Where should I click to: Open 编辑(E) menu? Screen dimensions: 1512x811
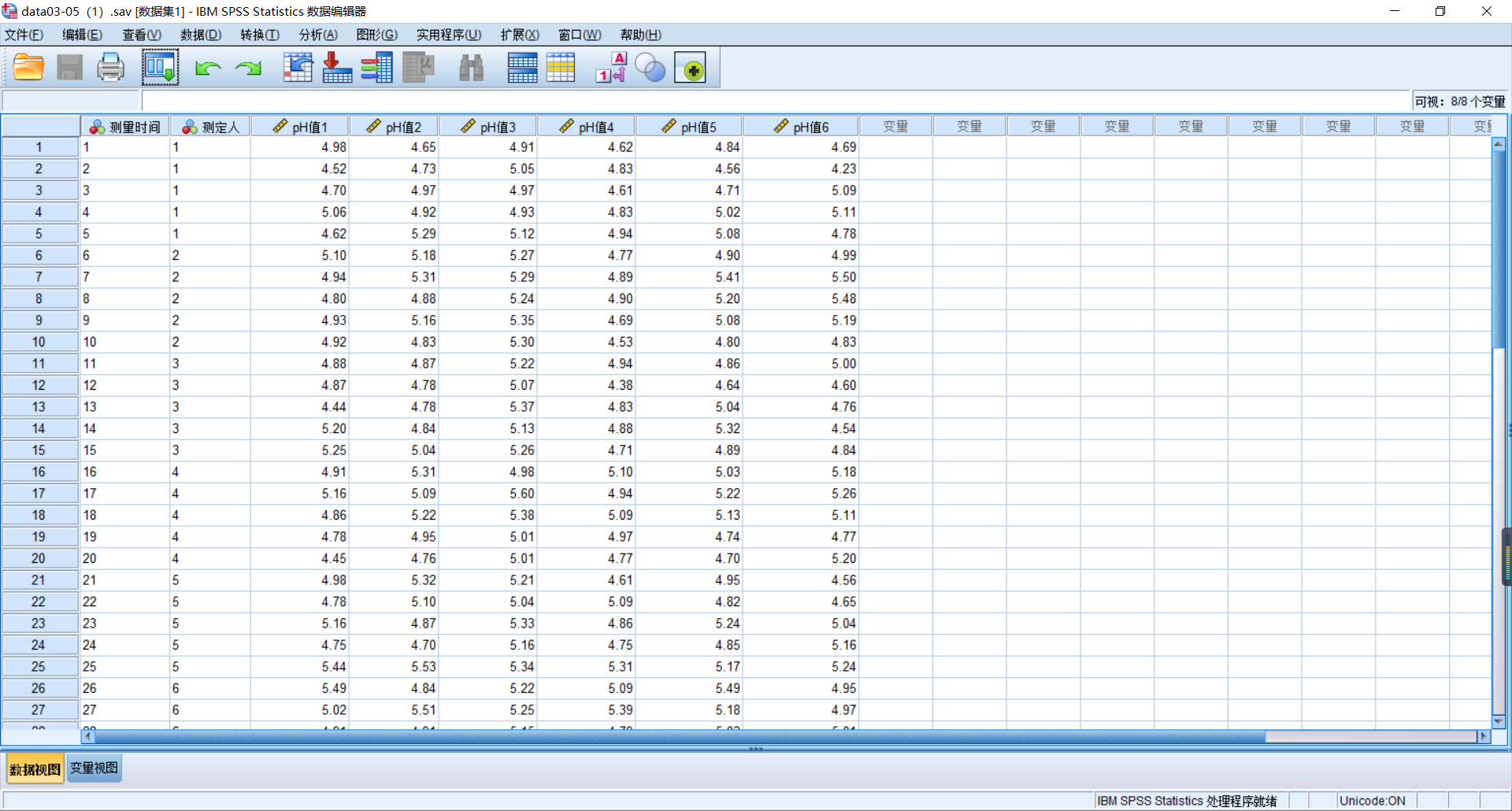[83, 35]
